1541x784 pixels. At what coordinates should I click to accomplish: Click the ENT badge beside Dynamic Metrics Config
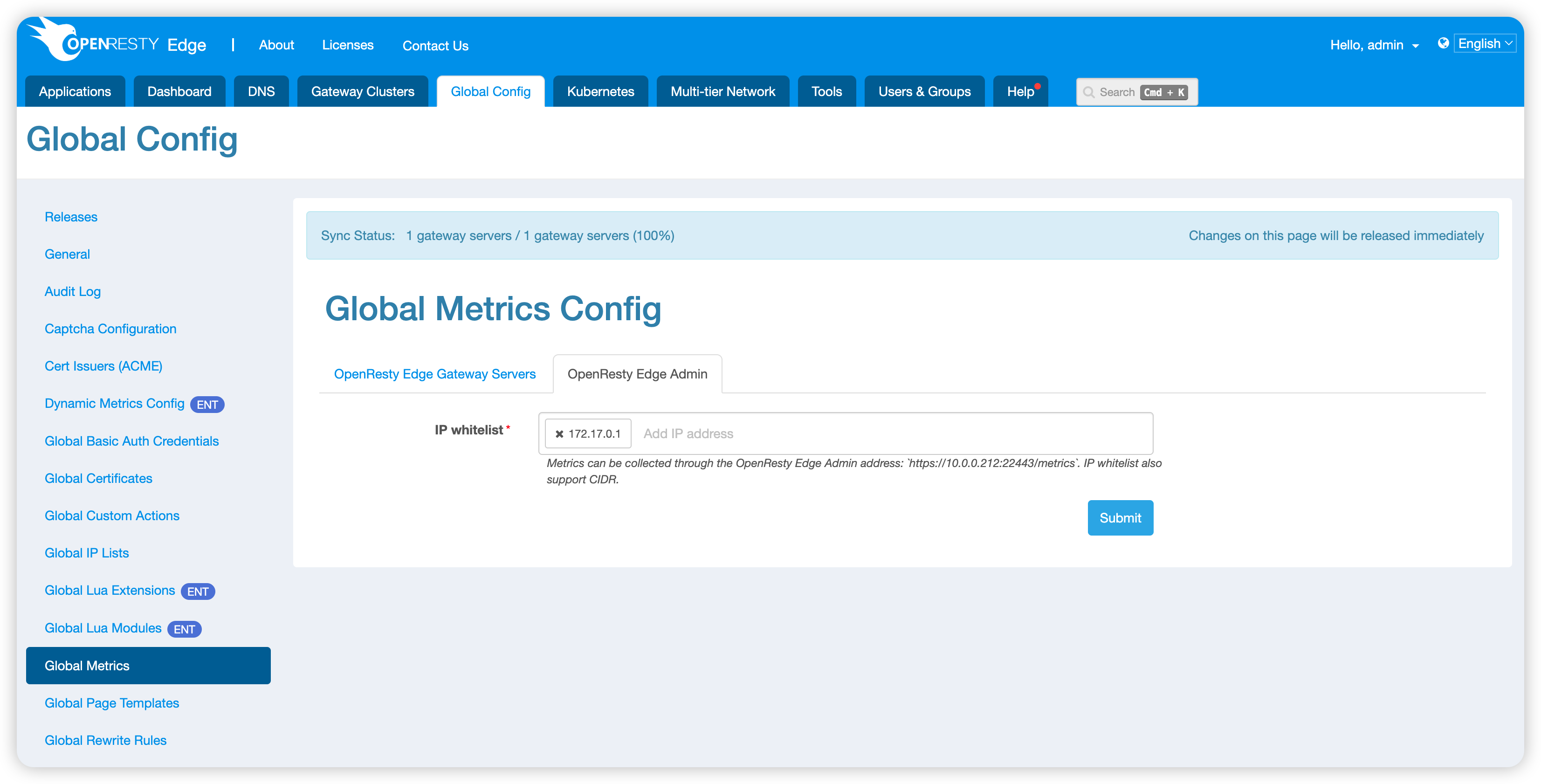207,404
